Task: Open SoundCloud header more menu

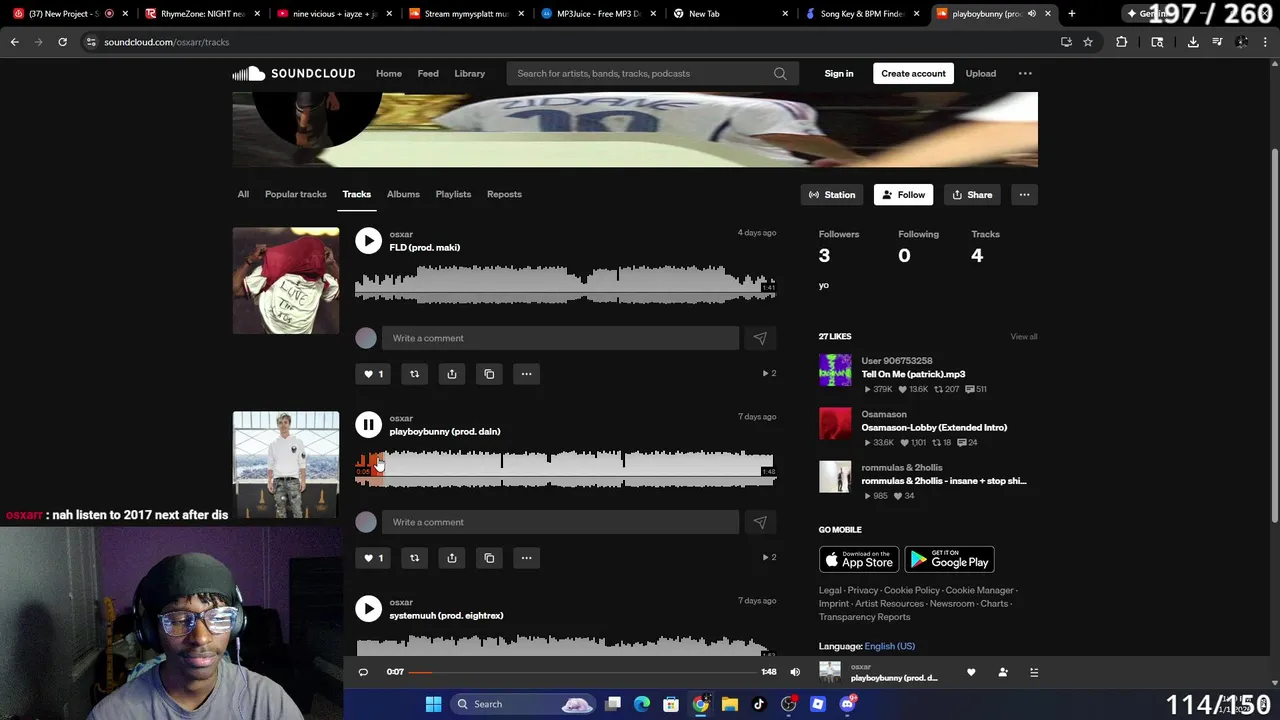Action: (x=1025, y=73)
